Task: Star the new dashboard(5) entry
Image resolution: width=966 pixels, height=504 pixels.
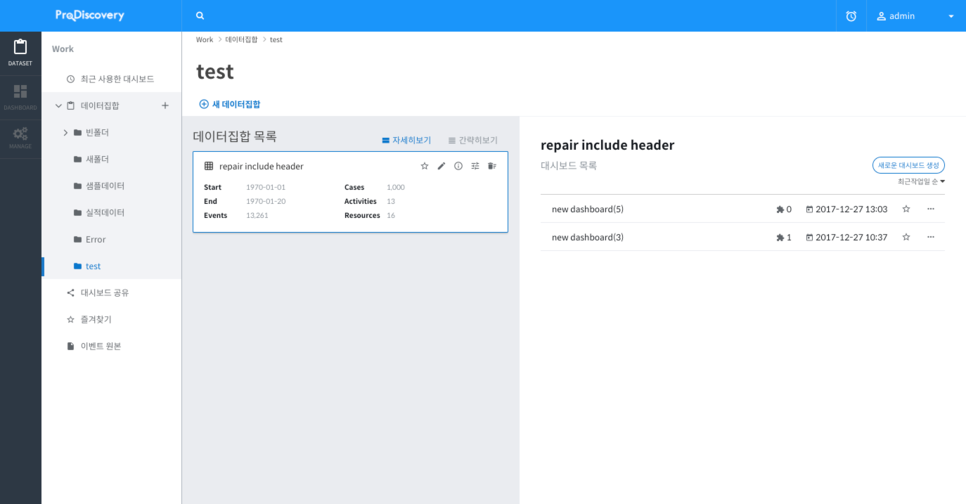Action: pos(906,209)
